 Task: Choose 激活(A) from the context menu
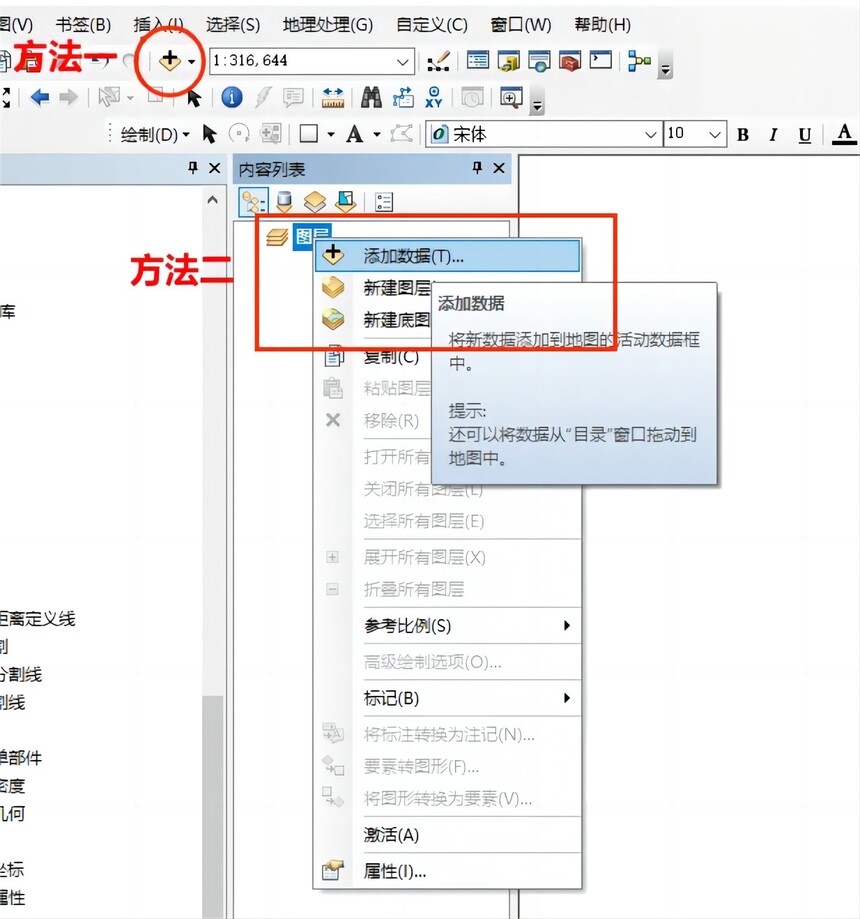467,835
